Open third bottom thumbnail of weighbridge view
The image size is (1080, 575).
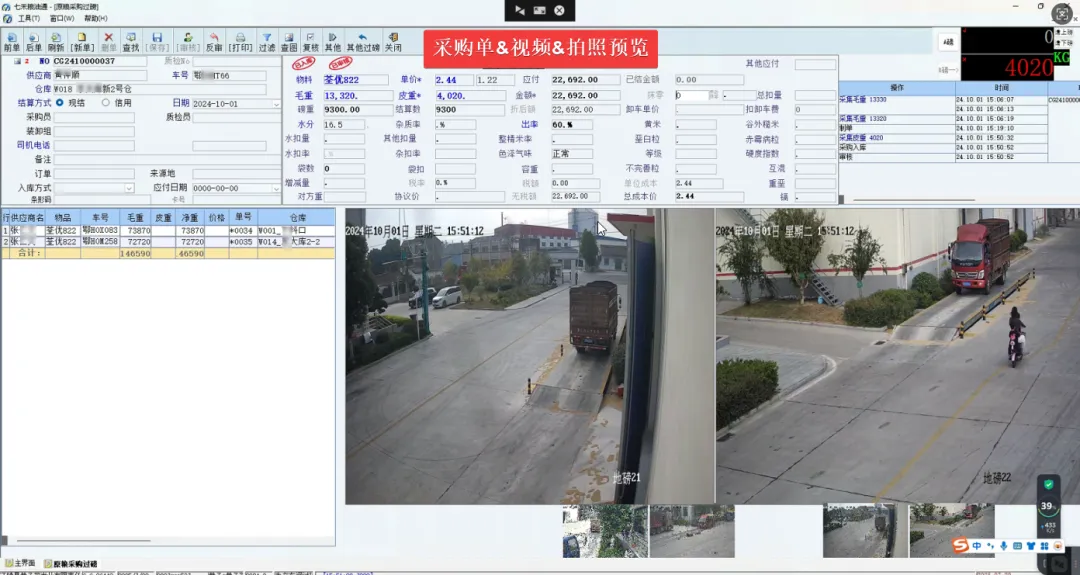(866, 531)
